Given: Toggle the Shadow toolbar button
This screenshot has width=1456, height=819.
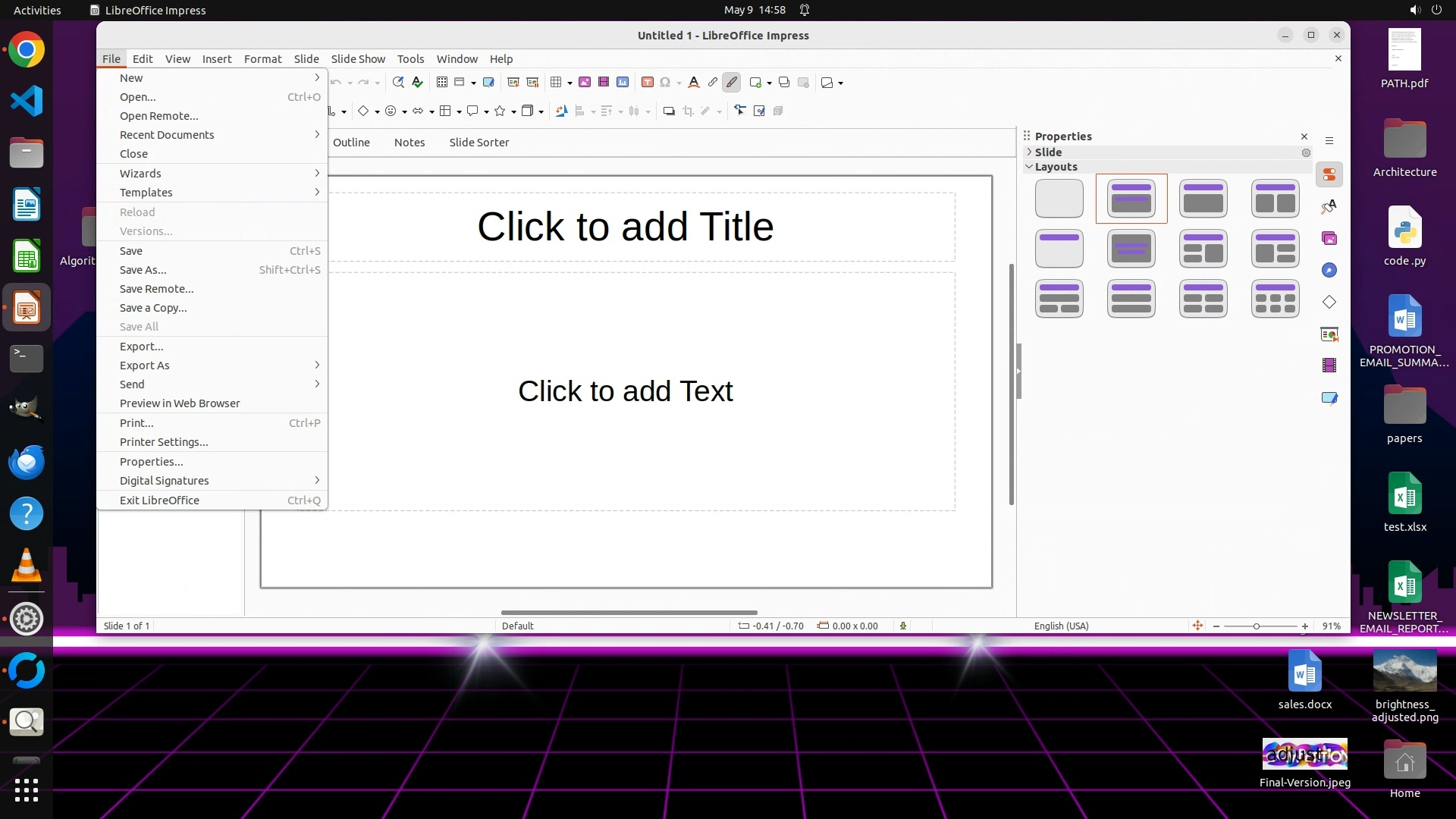Looking at the screenshot, I should (x=669, y=111).
